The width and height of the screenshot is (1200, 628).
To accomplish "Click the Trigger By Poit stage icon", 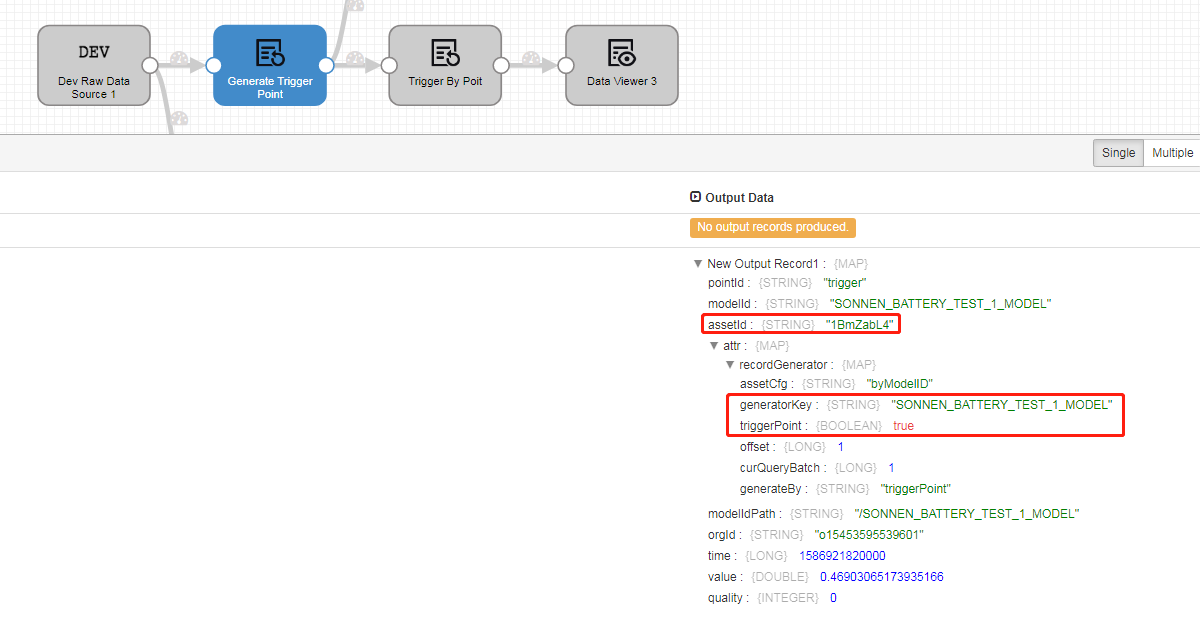I will [x=445, y=52].
